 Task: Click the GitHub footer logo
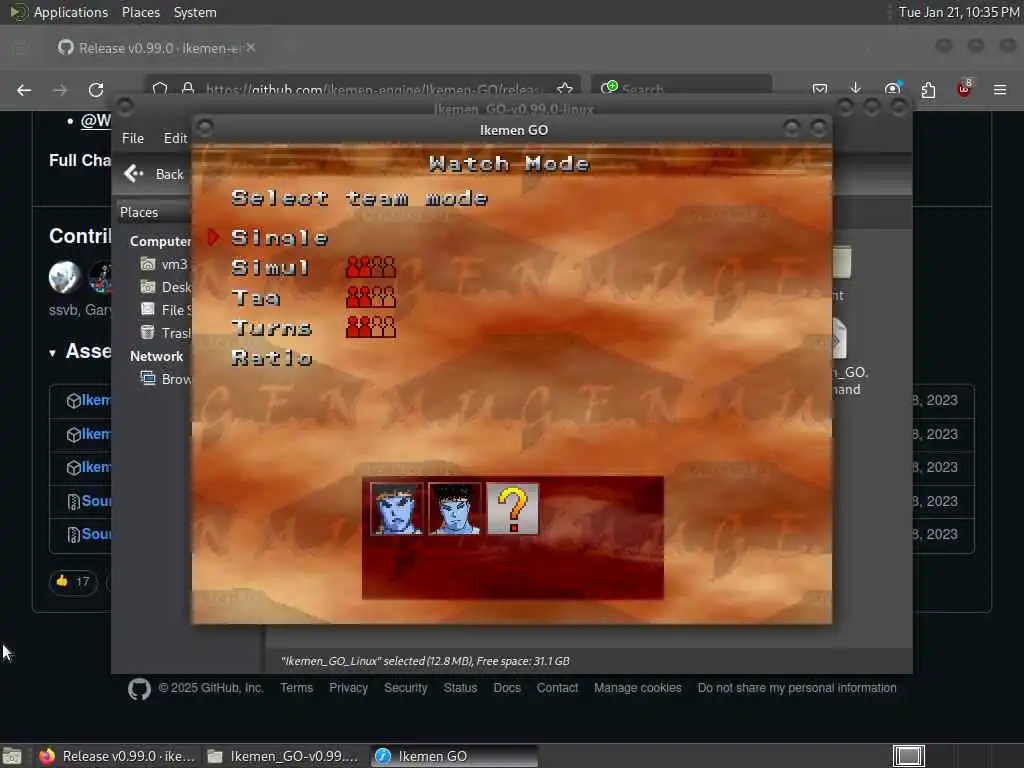[x=139, y=689]
